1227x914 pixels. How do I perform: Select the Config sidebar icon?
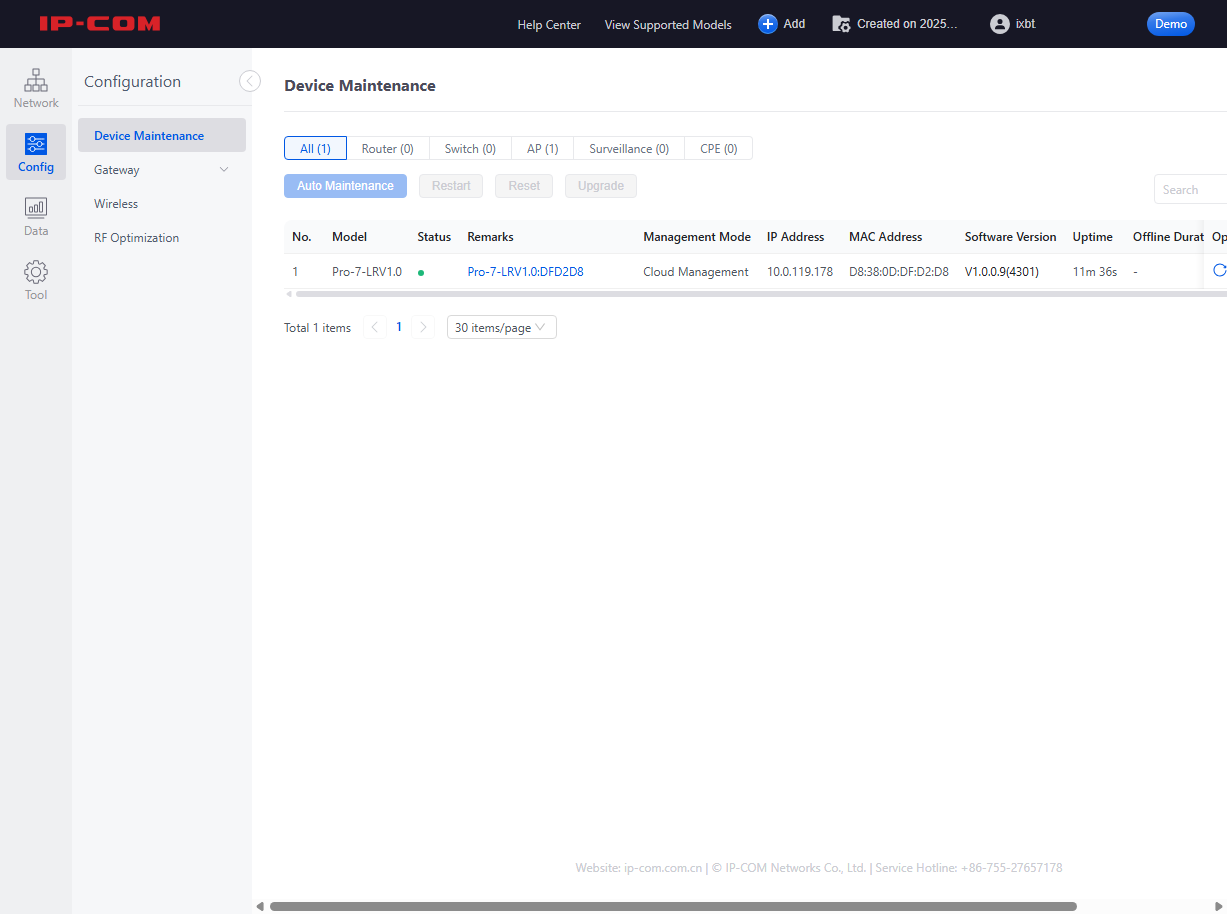(x=36, y=152)
